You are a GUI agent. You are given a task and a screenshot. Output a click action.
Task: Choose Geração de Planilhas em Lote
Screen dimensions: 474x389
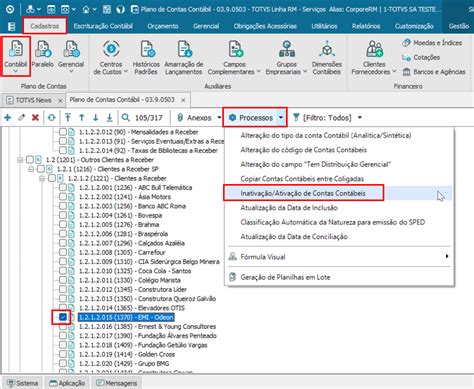coord(285,277)
